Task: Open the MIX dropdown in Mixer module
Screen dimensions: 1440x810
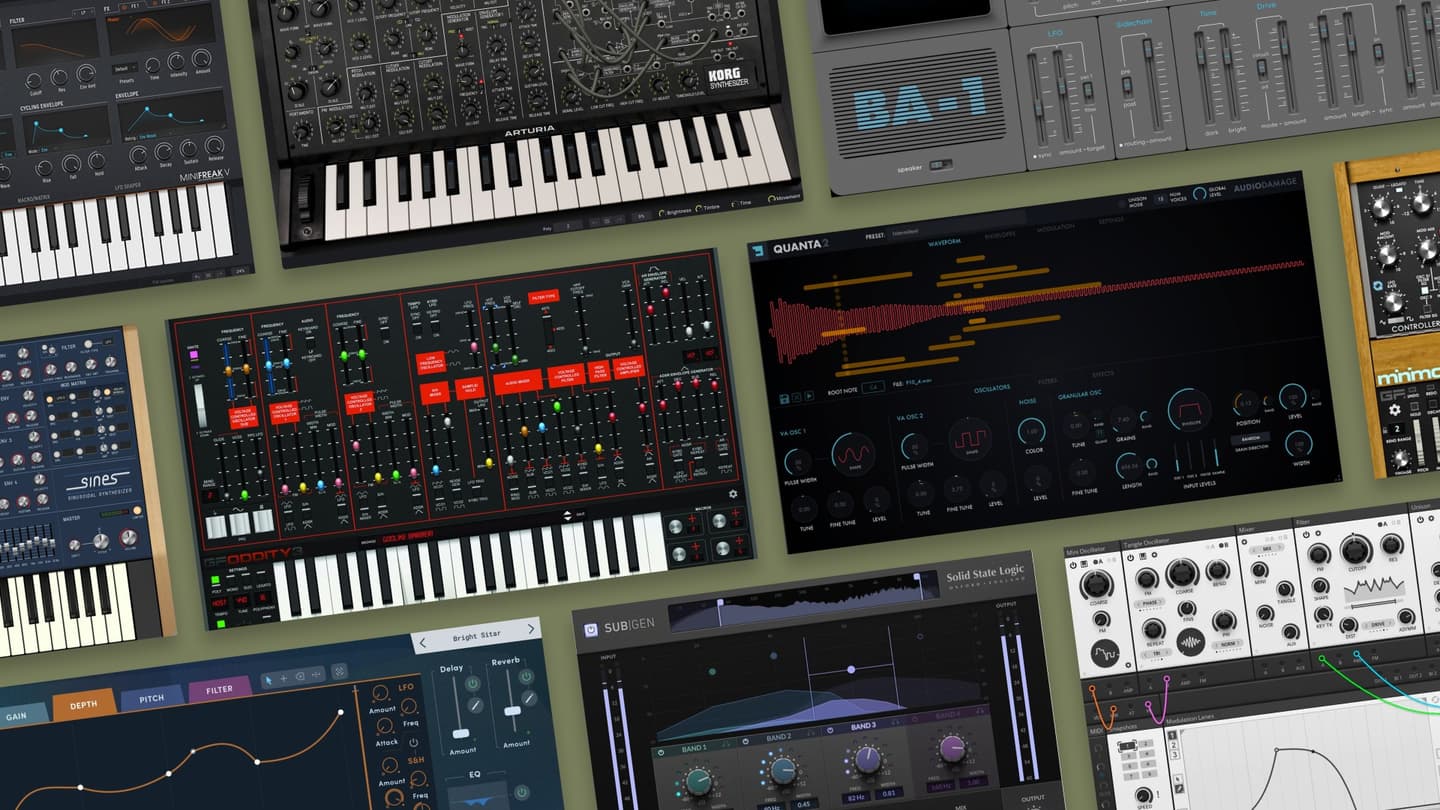Action: pos(1267,548)
